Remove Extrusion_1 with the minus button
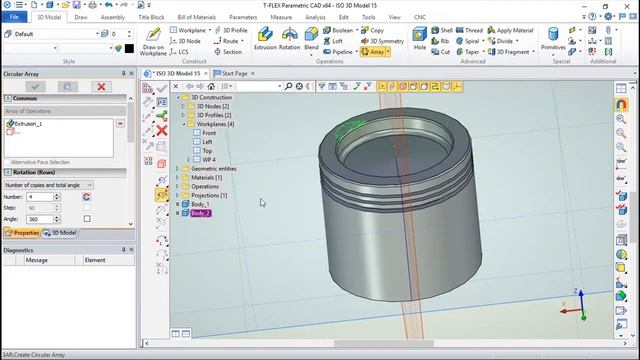The width and height of the screenshot is (640, 360). 120,123
